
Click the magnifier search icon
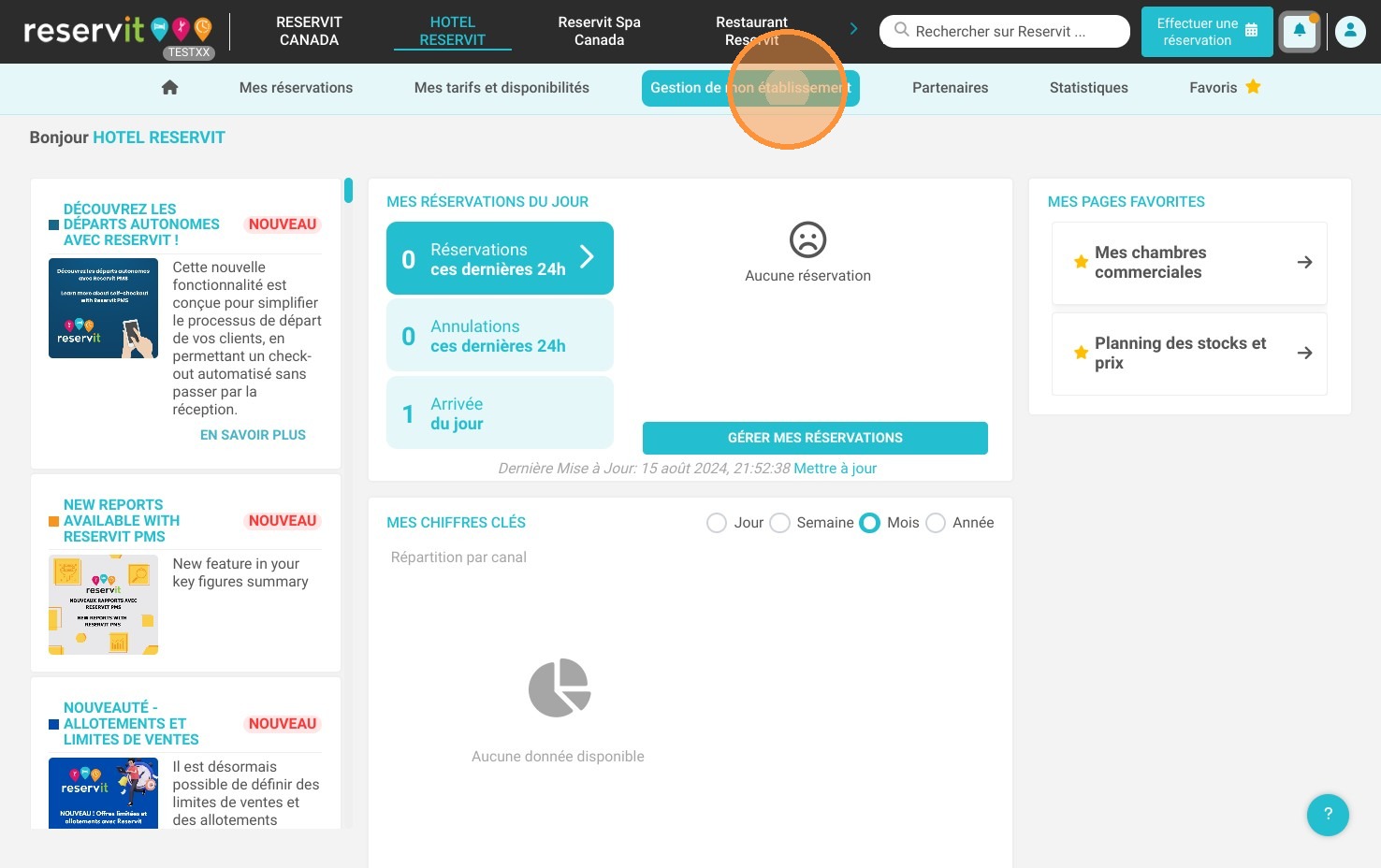click(x=901, y=30)
